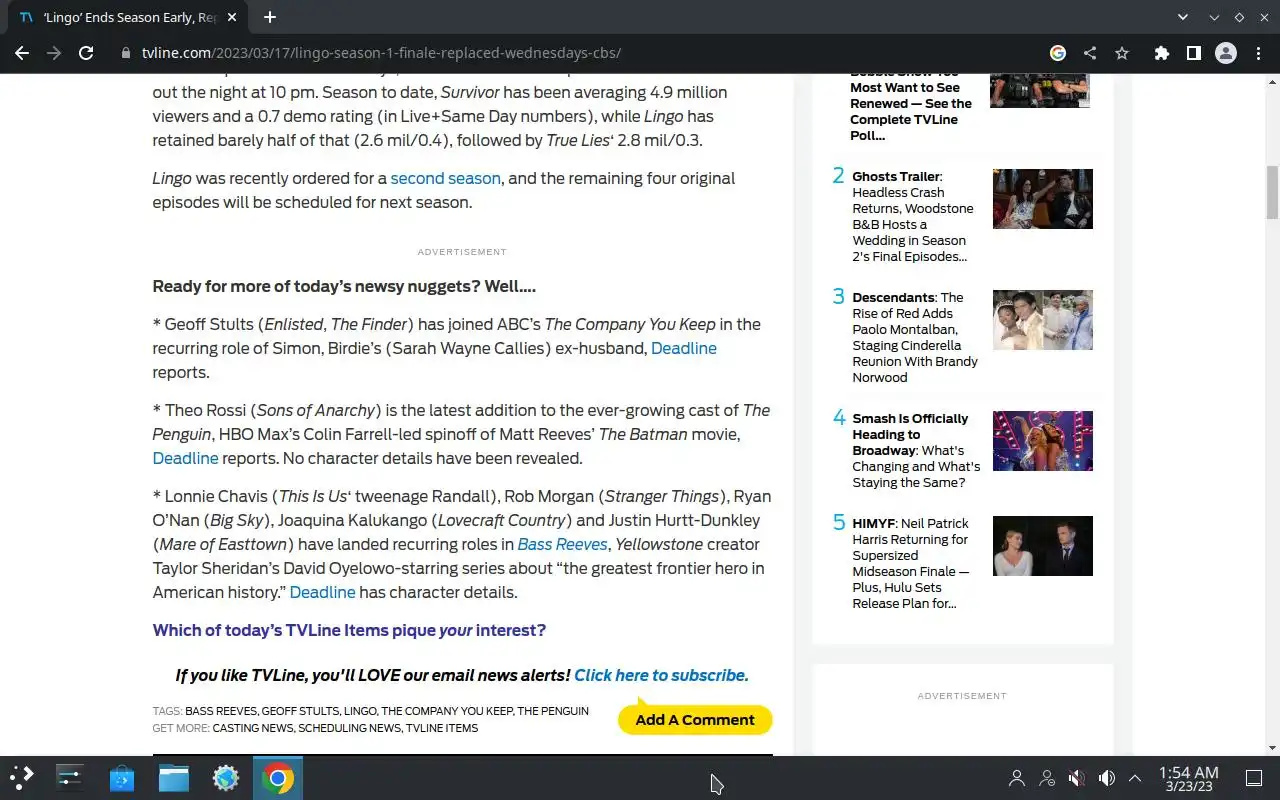Open Descendants: Rise of Red article
This screenshot has width=1280, height=800.
pos(915,337)
